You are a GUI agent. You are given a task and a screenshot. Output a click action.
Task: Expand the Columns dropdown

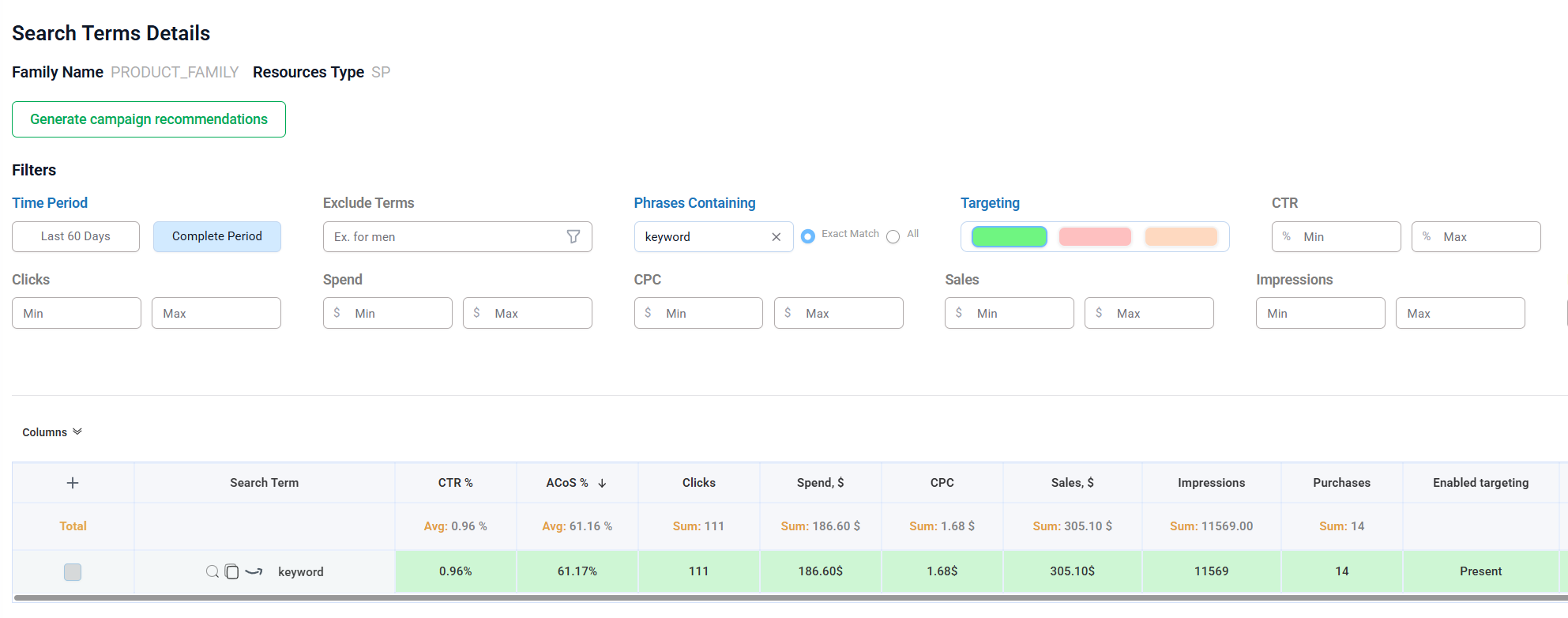tap(52, 432)
